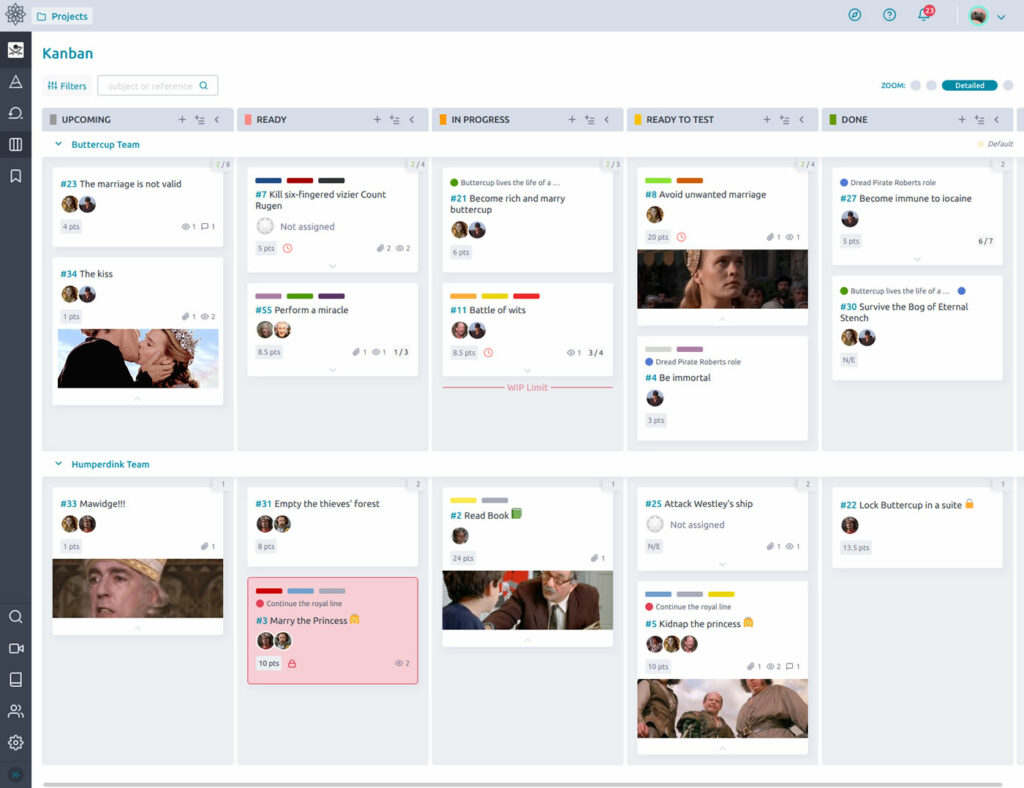The image size is (1024, 788).
Task: Open story #55 Perform a miracle
Action: click(302, 310)
